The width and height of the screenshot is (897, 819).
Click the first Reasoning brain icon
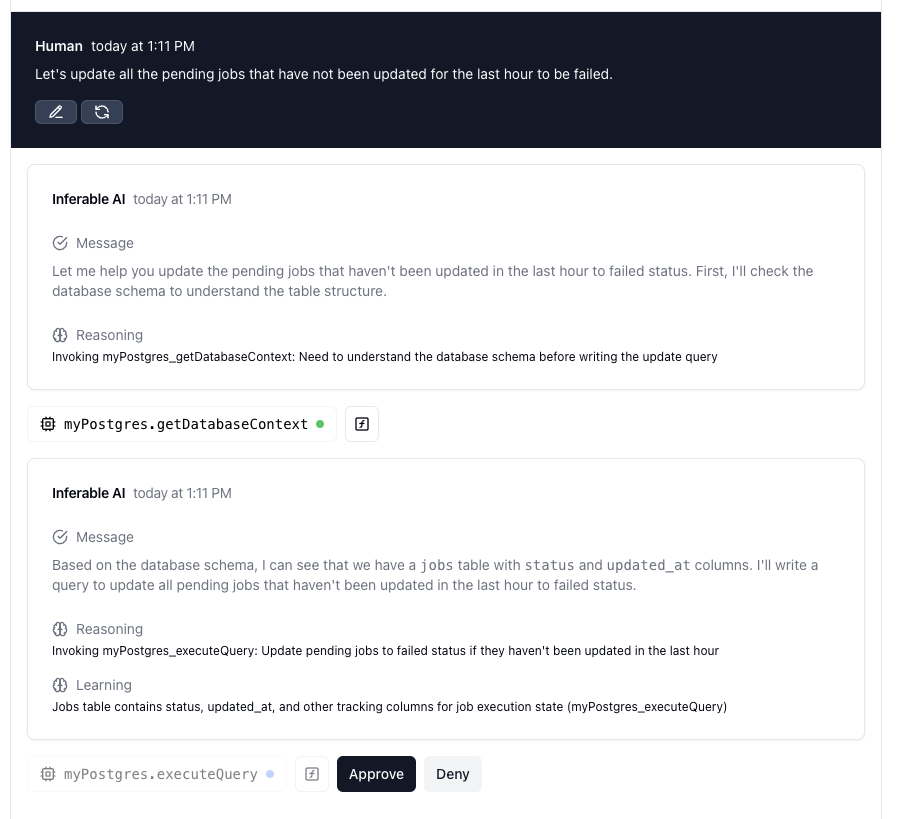point(60,335)
